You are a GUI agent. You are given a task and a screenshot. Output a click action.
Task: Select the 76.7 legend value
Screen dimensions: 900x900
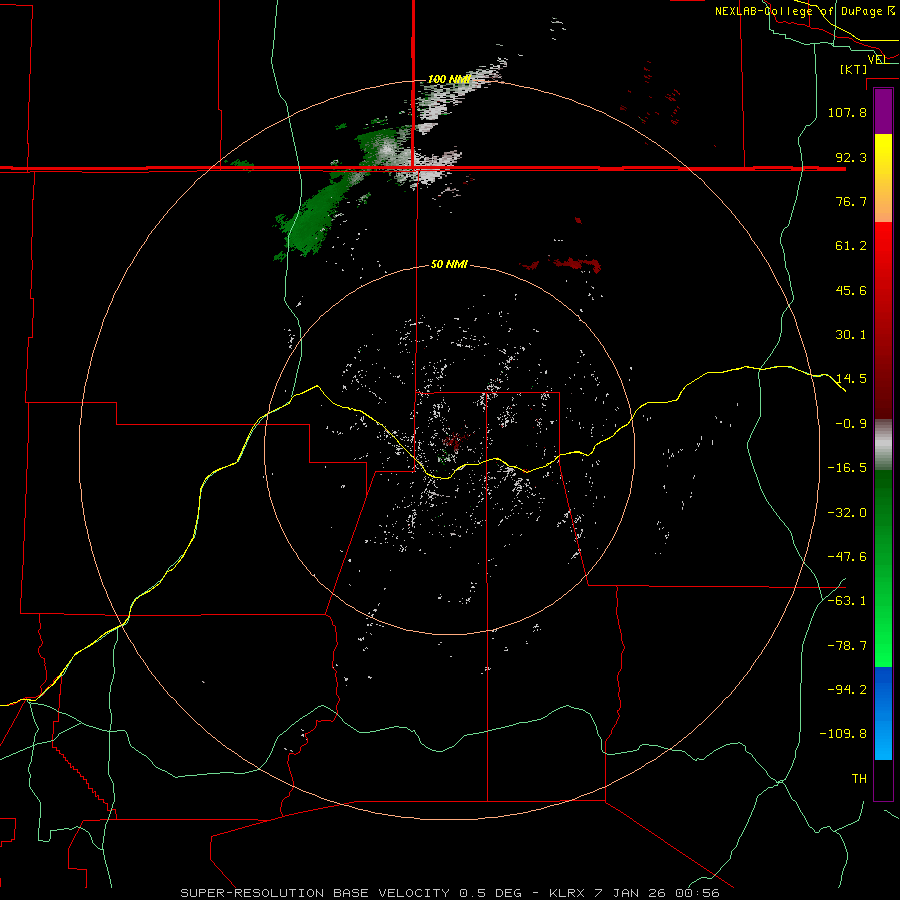[851, 201]
